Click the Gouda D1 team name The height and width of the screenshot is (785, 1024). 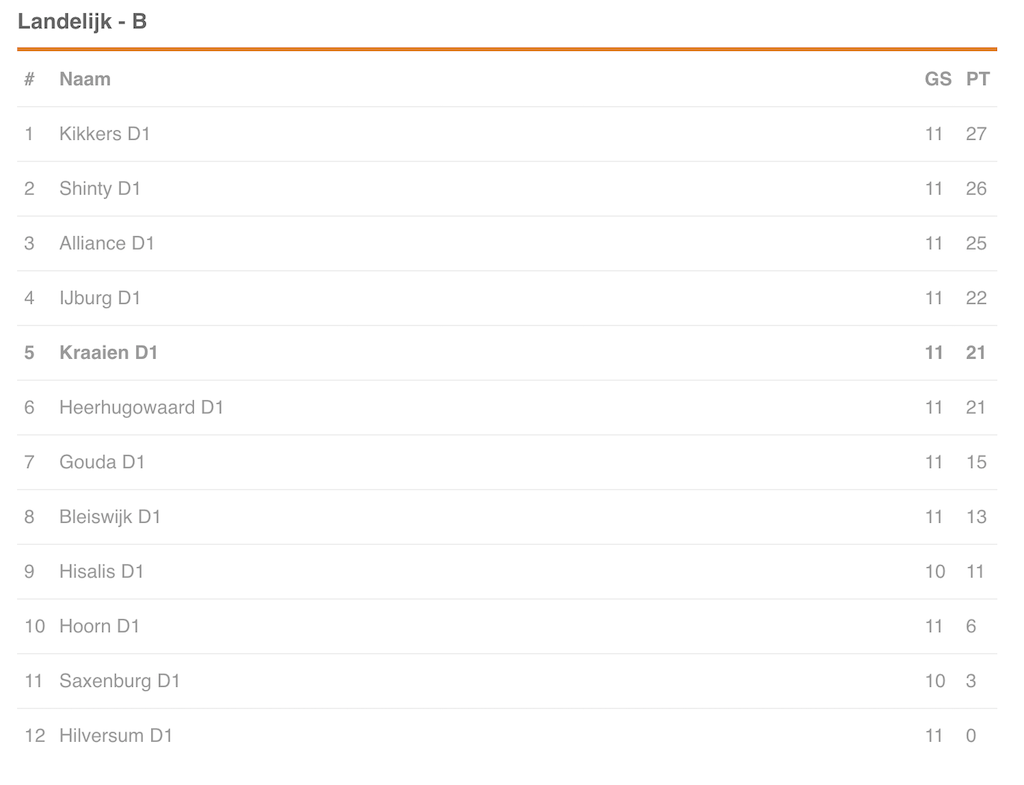tap(102, 462)
